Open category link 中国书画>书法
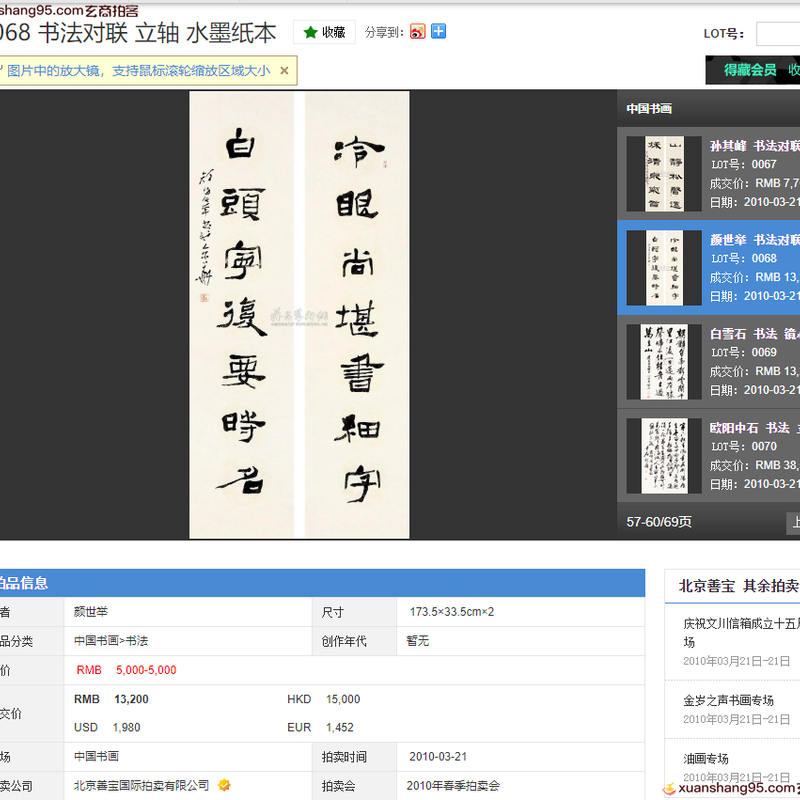800x800 pixels. click(111, 641)
